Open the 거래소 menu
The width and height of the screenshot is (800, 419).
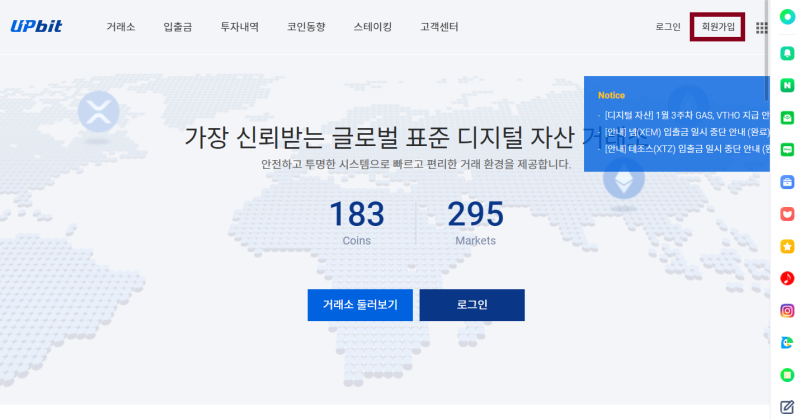tap(120, 27)
